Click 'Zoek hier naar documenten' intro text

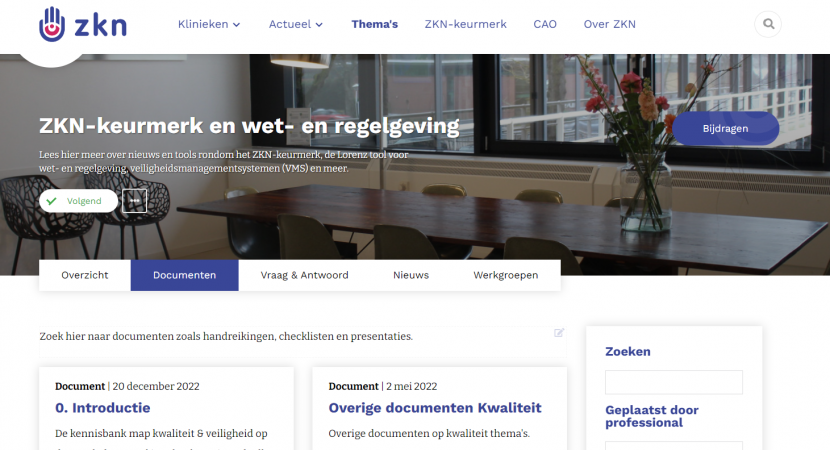click(226, 336)
